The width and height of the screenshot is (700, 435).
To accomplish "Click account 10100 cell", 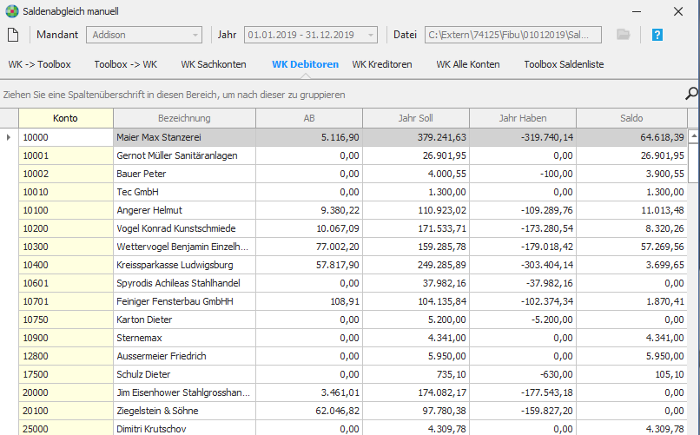I will coord(66,210).
